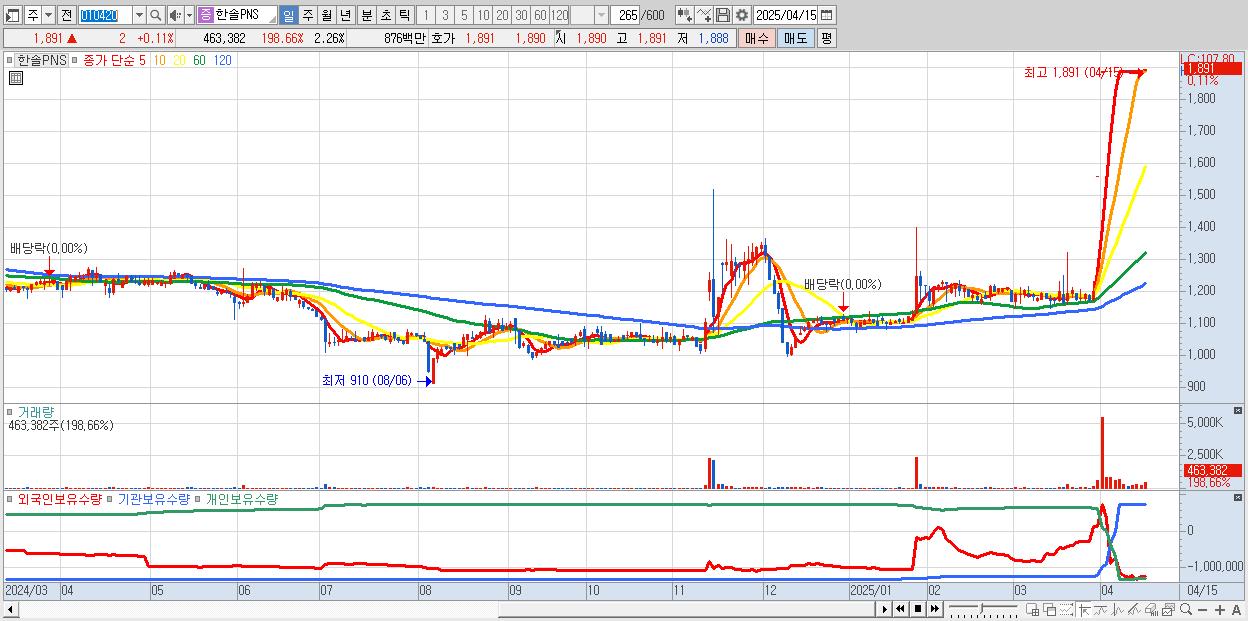Click the dotted chart range icon
The height and width of the screenshot is (621, 1248).
(1066, 609)
